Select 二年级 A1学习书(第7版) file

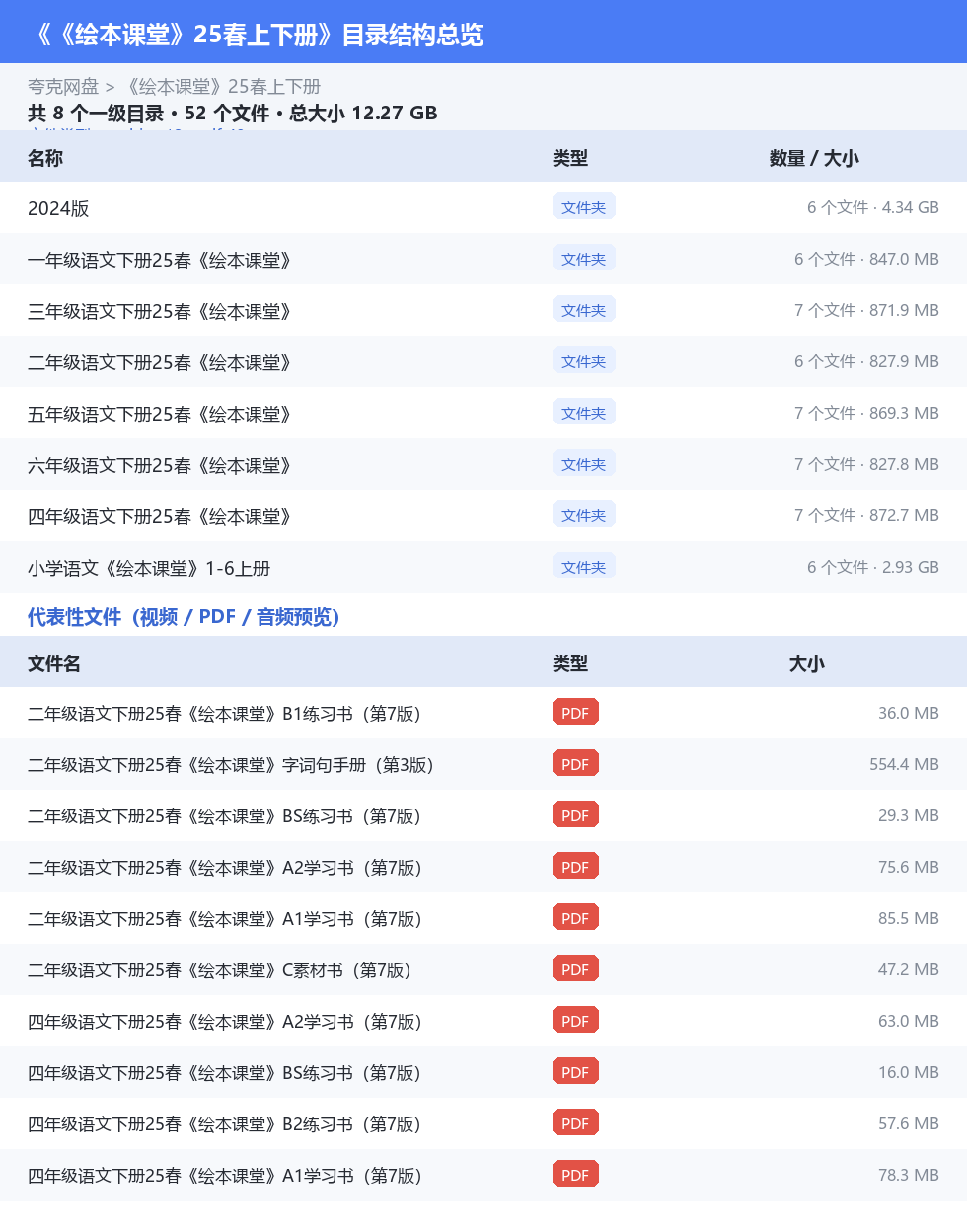[x=225, y=919]
